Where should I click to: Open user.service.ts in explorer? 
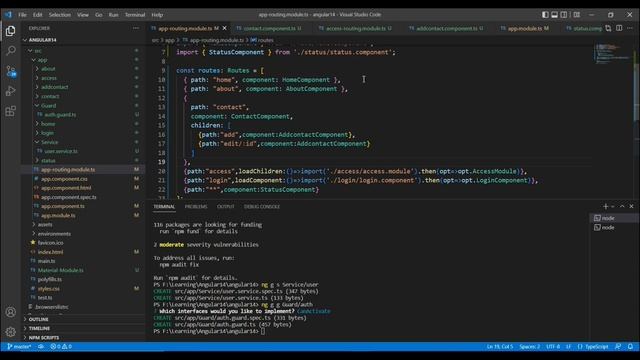point(61,151)
